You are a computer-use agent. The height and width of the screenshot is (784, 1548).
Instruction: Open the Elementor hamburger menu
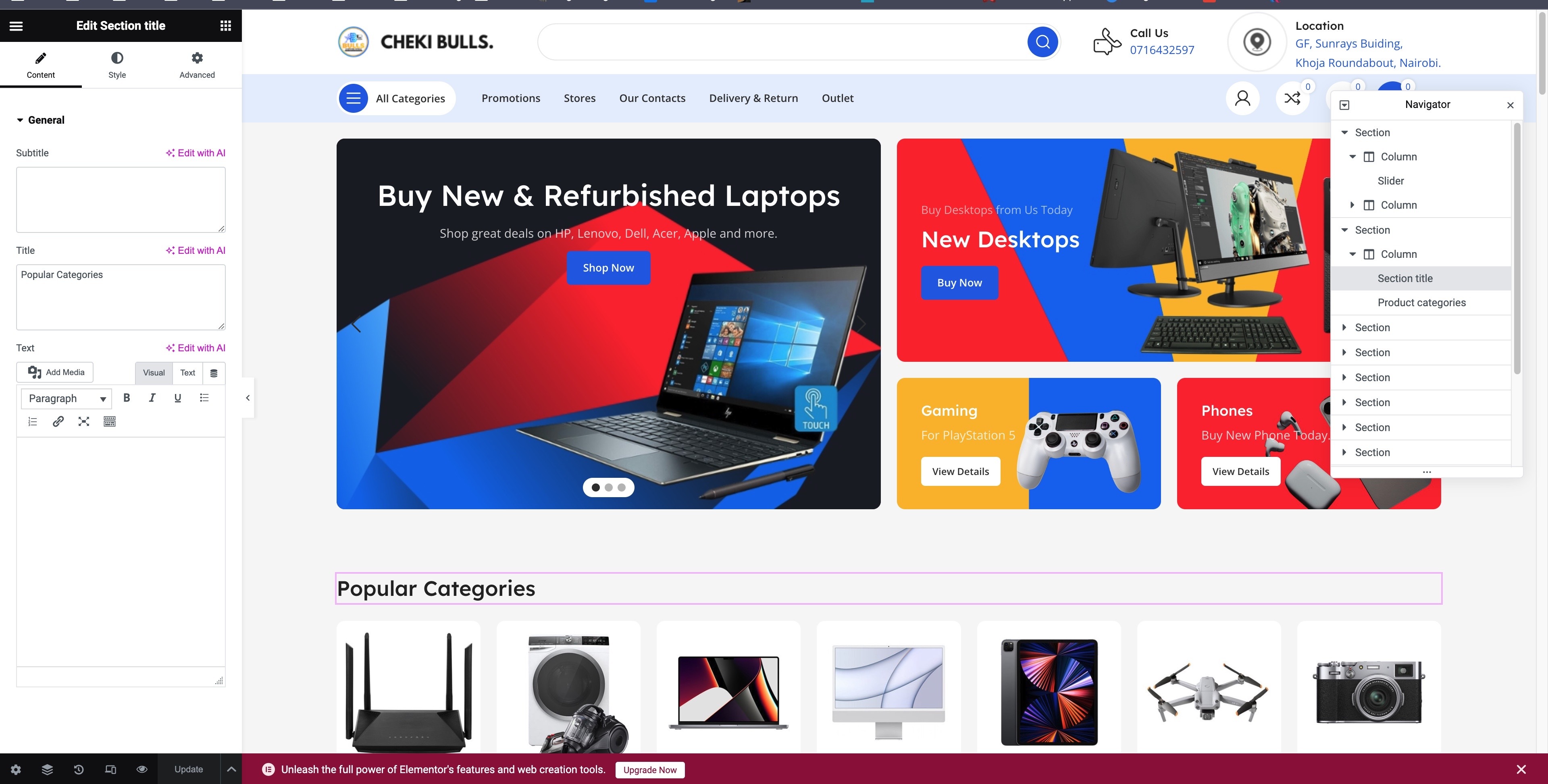[x=16, y=26]
